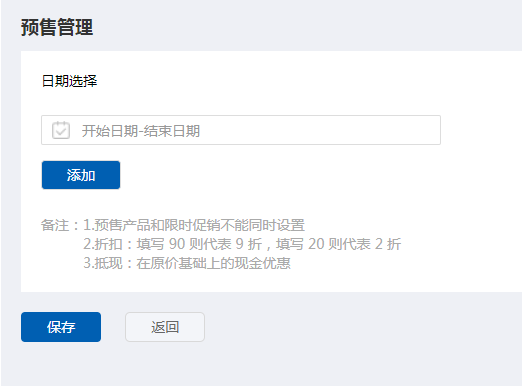
Task: Click the 9 折 text in note 2
Action: 249,244
